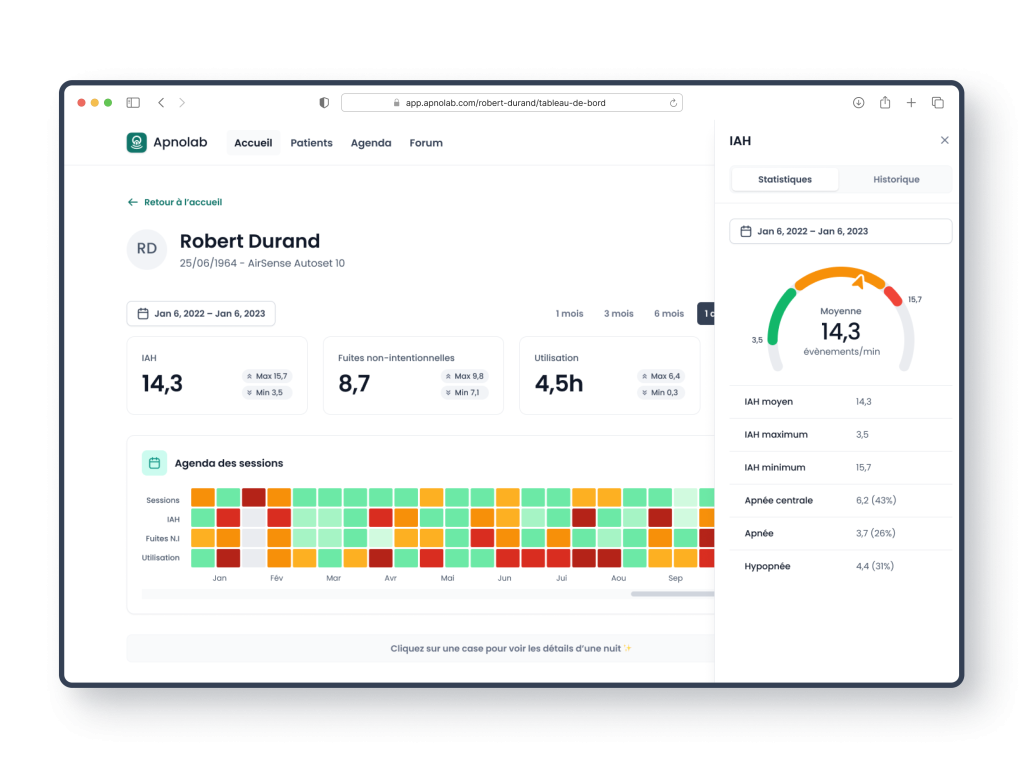Select the 3 mois period
The height and width of the screenshot is (768, 1024).
(618, 314)
